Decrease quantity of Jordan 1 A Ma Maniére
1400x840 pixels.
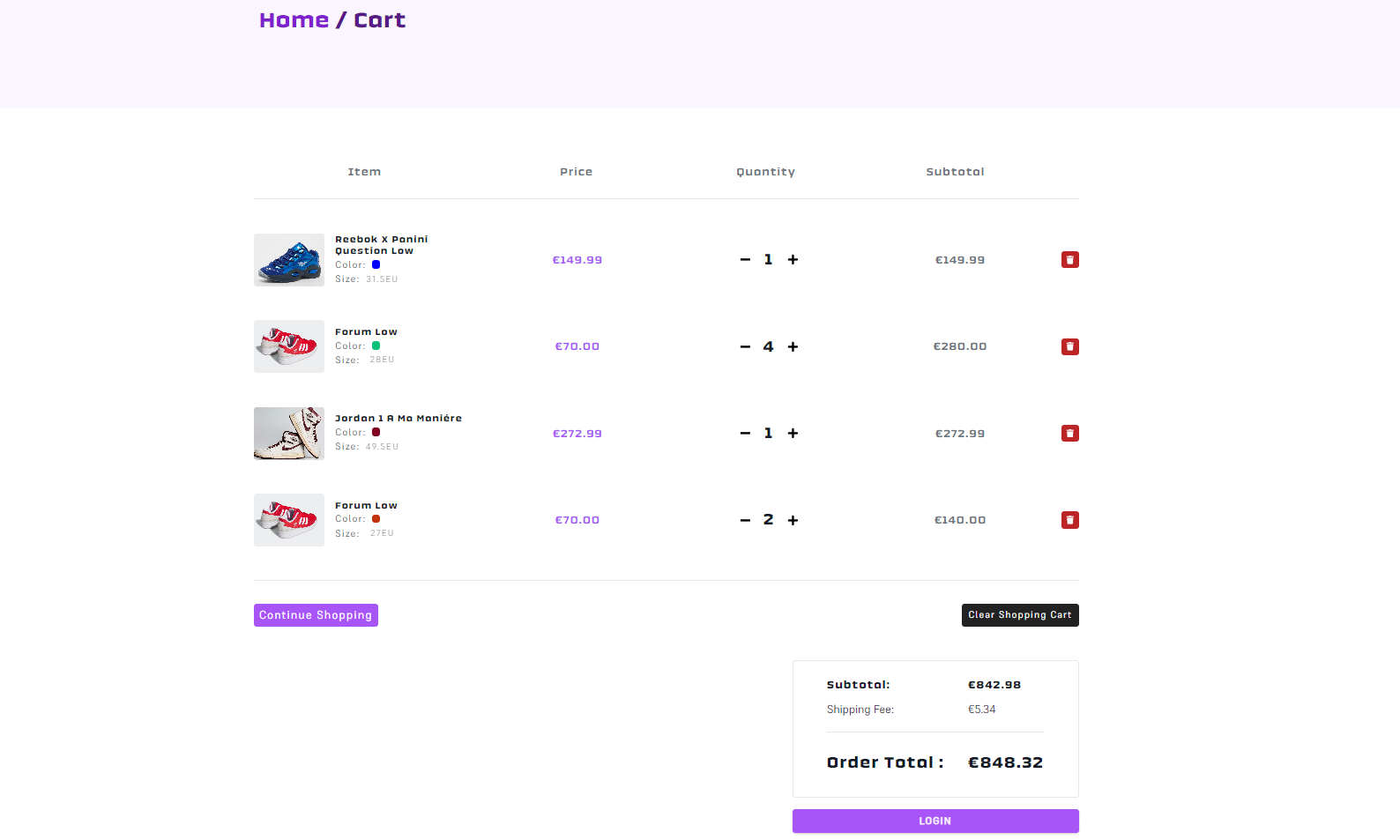[x=745, y=434]
